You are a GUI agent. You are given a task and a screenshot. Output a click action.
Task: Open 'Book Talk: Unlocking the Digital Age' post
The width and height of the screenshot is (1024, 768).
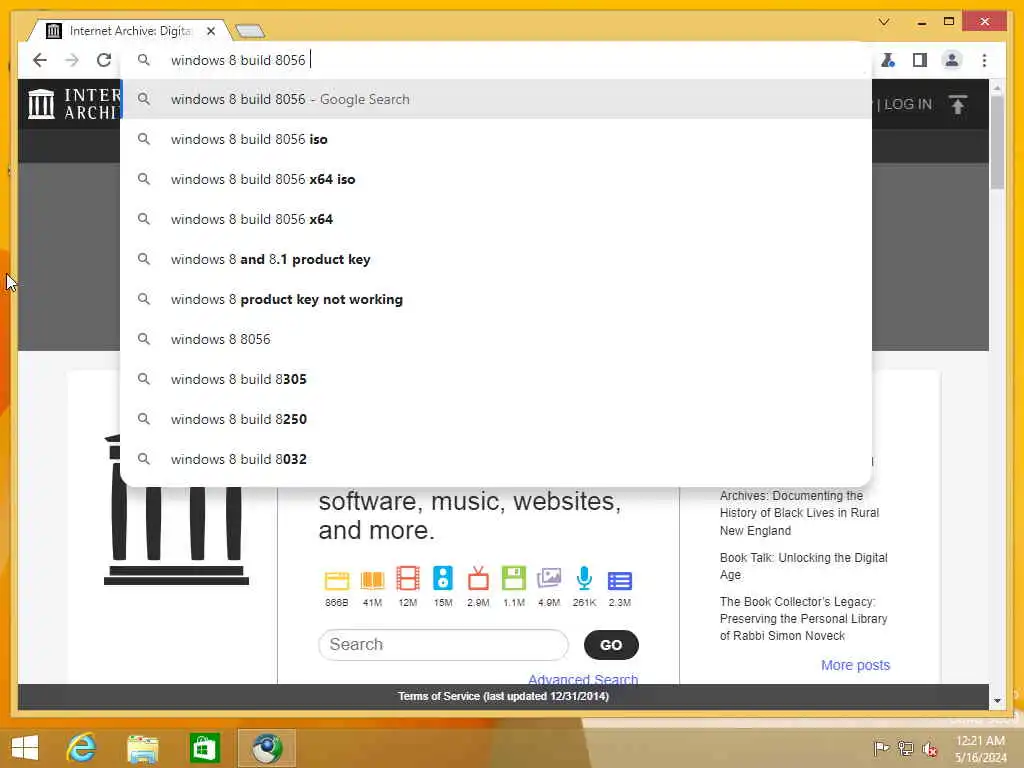point(803,566)
